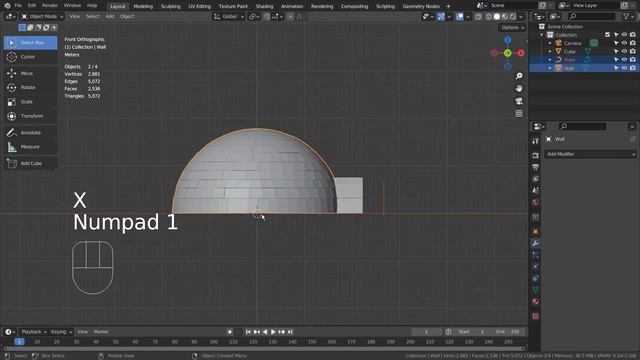Expand the Camera item in outliner

(x=550, y=43)
